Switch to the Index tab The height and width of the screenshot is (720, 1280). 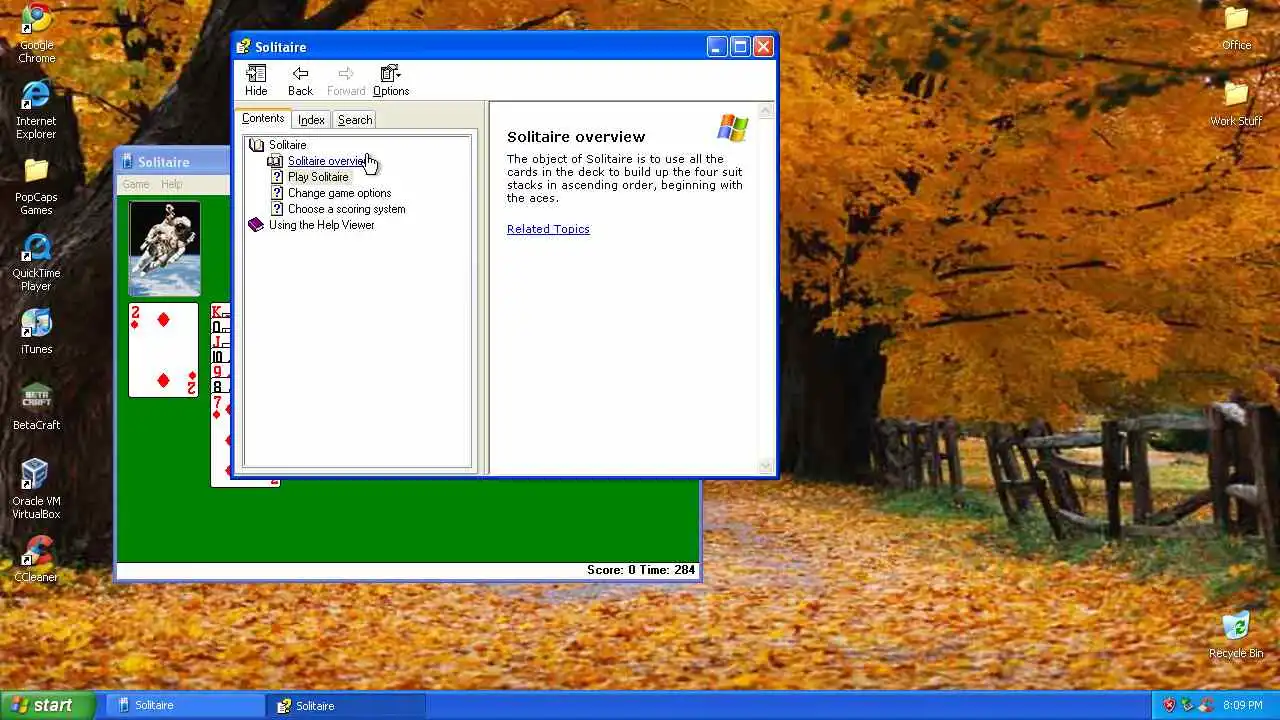(311, 120)
